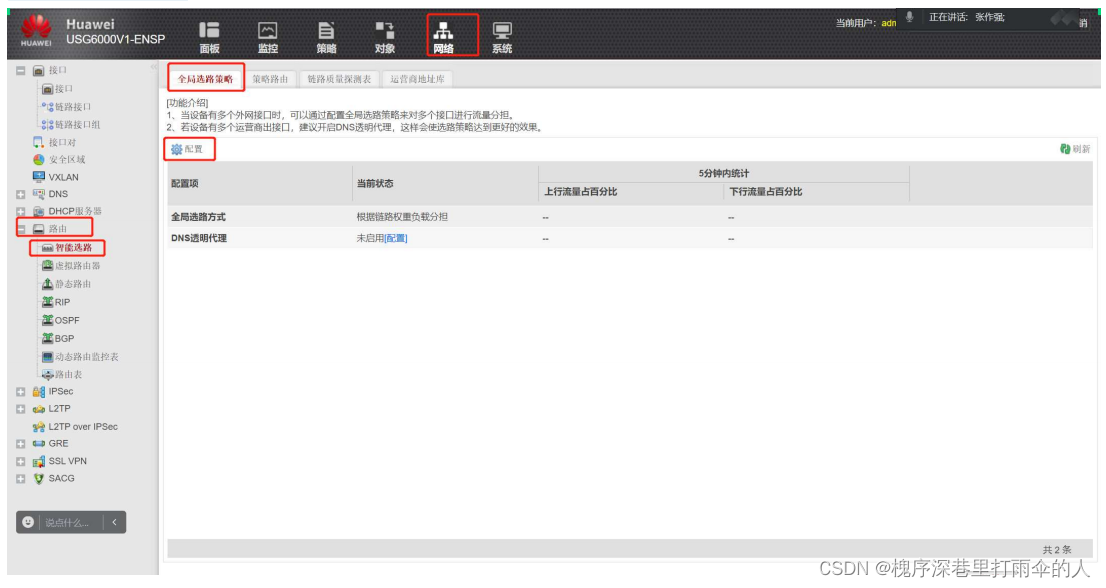The height and width of the screenshot is (588, 1106).
Task: Expand the SSL VPN tree node
Action: [x=20, y=462]
